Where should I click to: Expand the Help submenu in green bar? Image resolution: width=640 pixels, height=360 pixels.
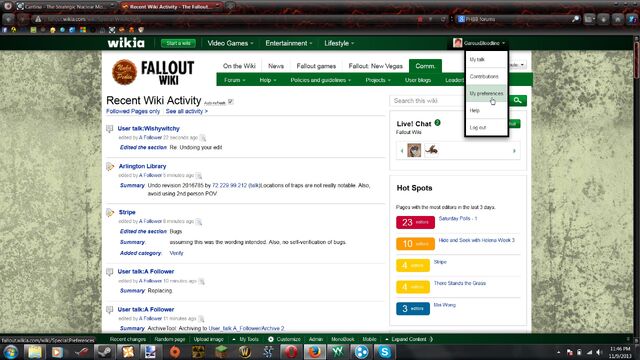click(x=268, y=80)
